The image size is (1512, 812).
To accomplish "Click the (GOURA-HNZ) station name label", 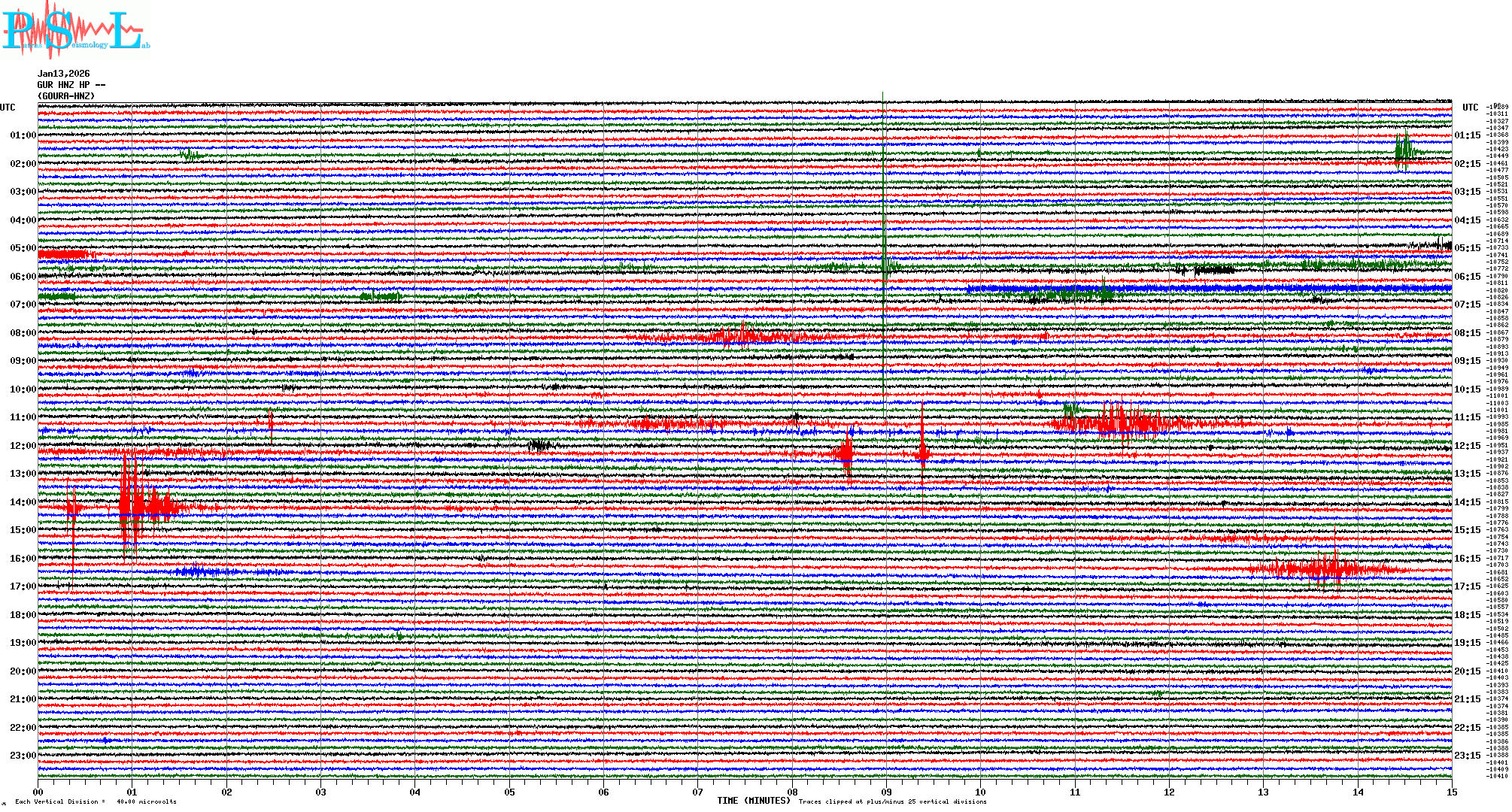I will (66, 96).
